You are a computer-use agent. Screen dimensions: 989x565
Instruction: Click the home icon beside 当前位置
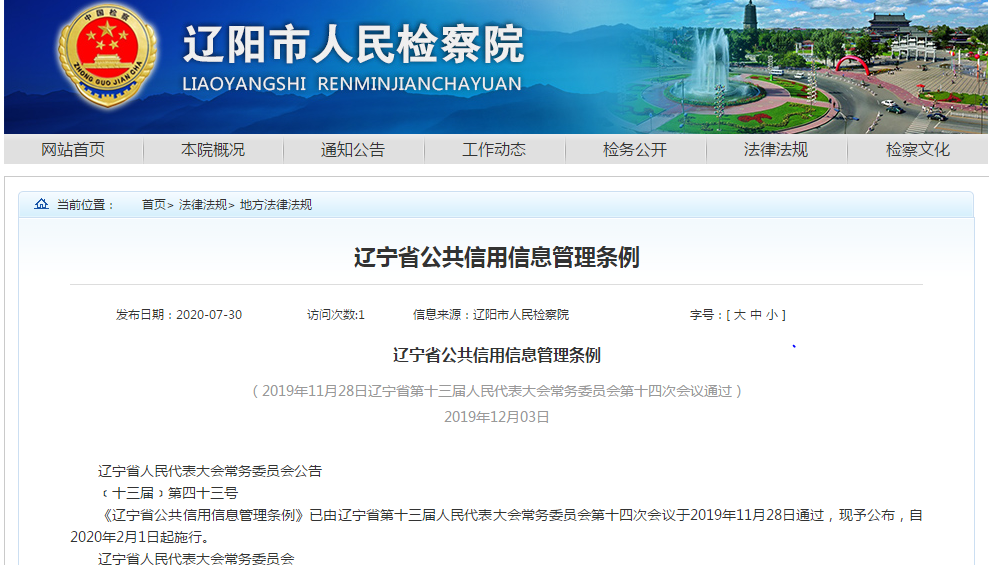pos(41,204)
